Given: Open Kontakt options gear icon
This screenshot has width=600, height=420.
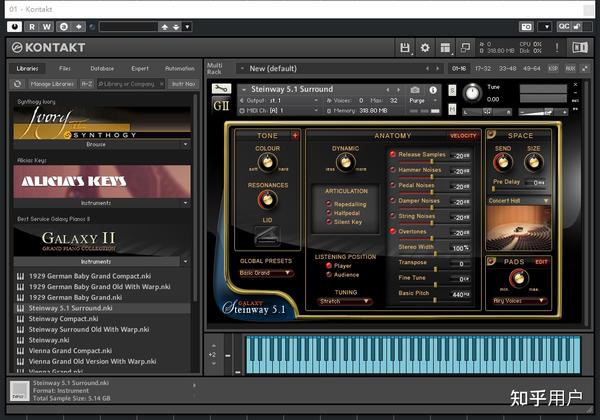Looking at the screenshot, I should tap(424, 47).
